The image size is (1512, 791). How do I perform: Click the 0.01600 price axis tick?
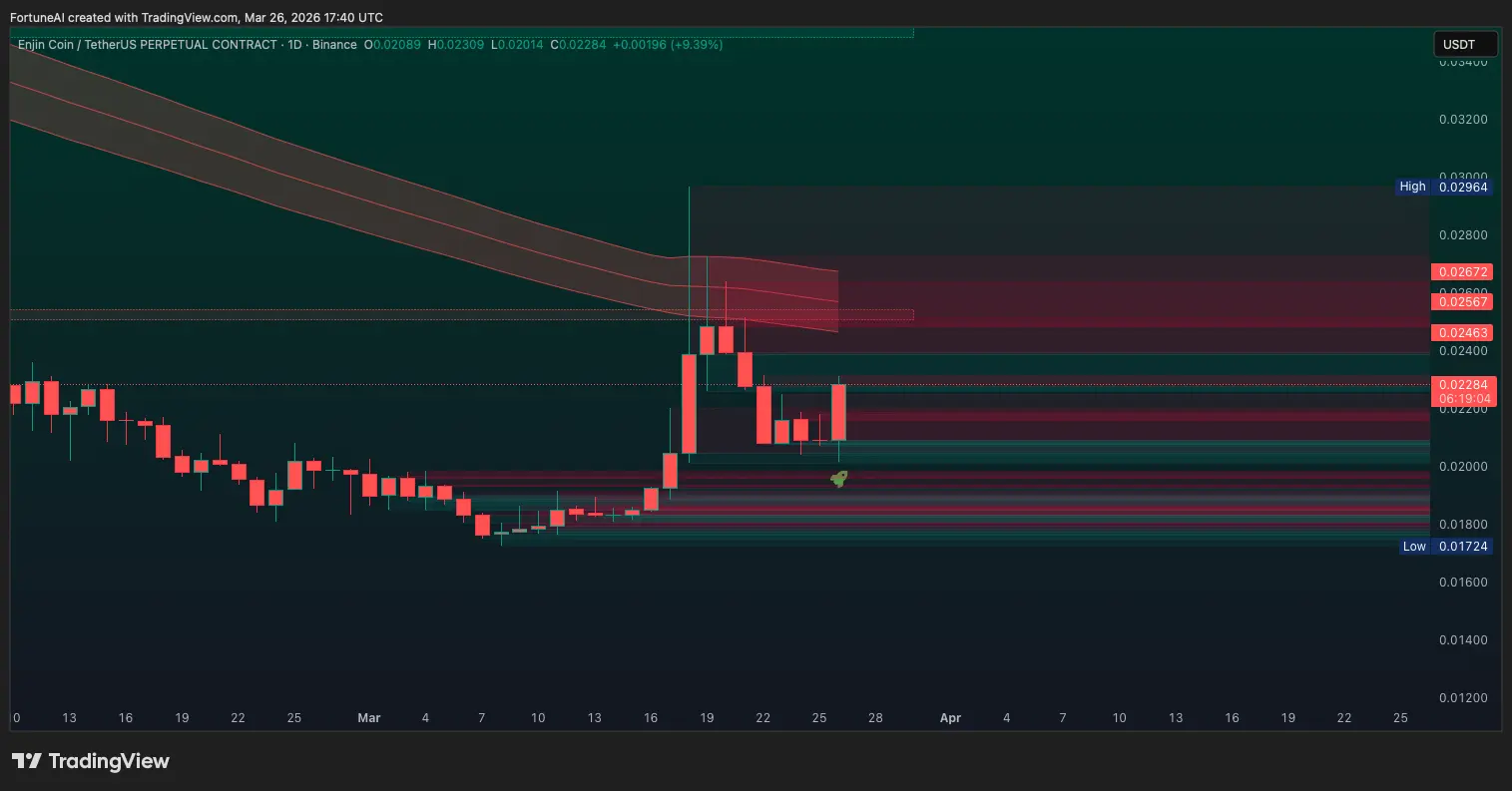point(1463,583)
